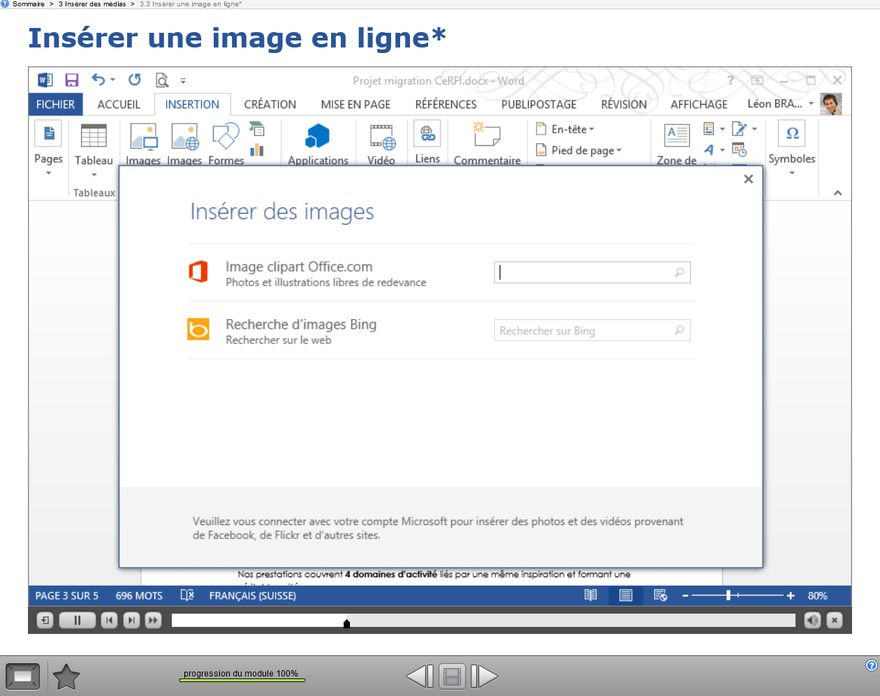Close the Insérer des images dialog

point(748,180)
